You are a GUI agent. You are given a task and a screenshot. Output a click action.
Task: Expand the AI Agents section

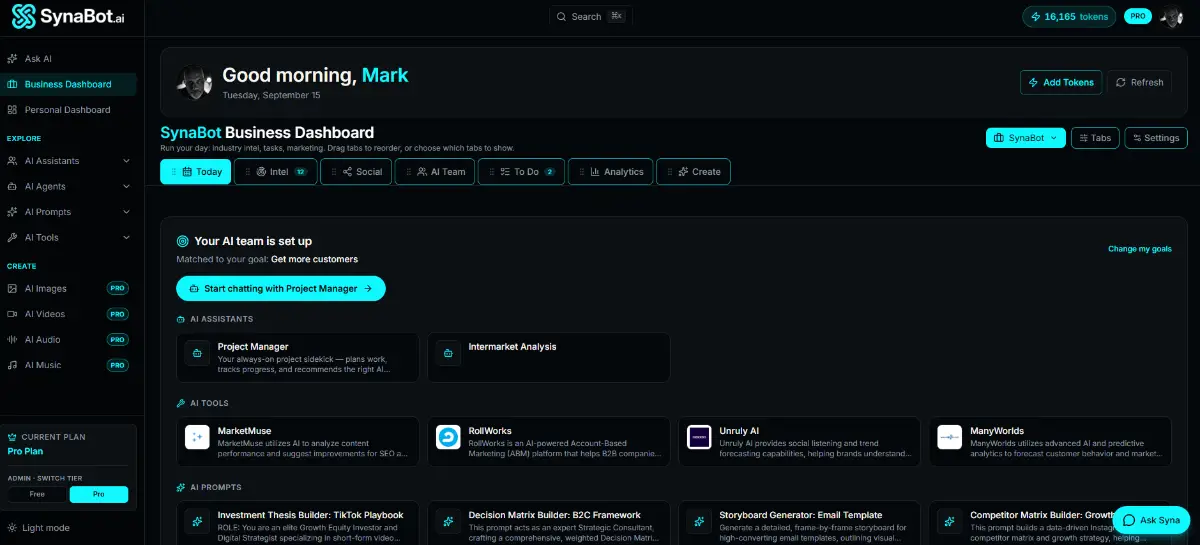pyautogui.click(x=68, y=186)
